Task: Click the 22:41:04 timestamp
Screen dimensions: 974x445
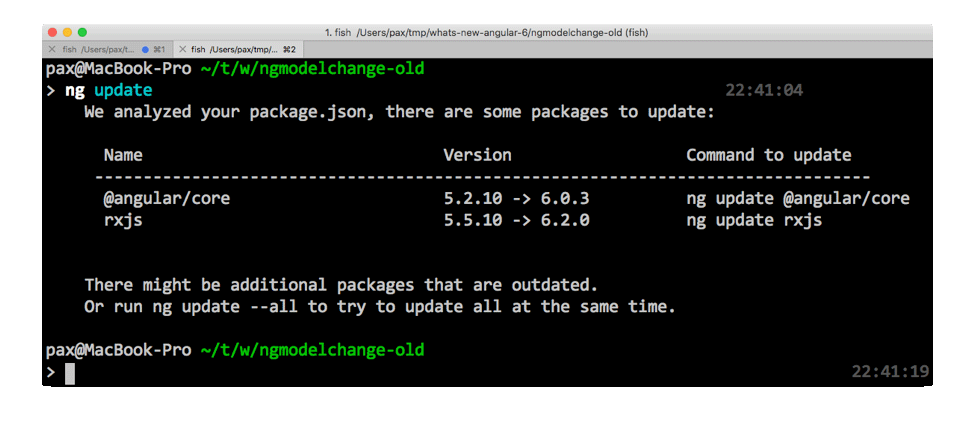Action: click(764, 91)
